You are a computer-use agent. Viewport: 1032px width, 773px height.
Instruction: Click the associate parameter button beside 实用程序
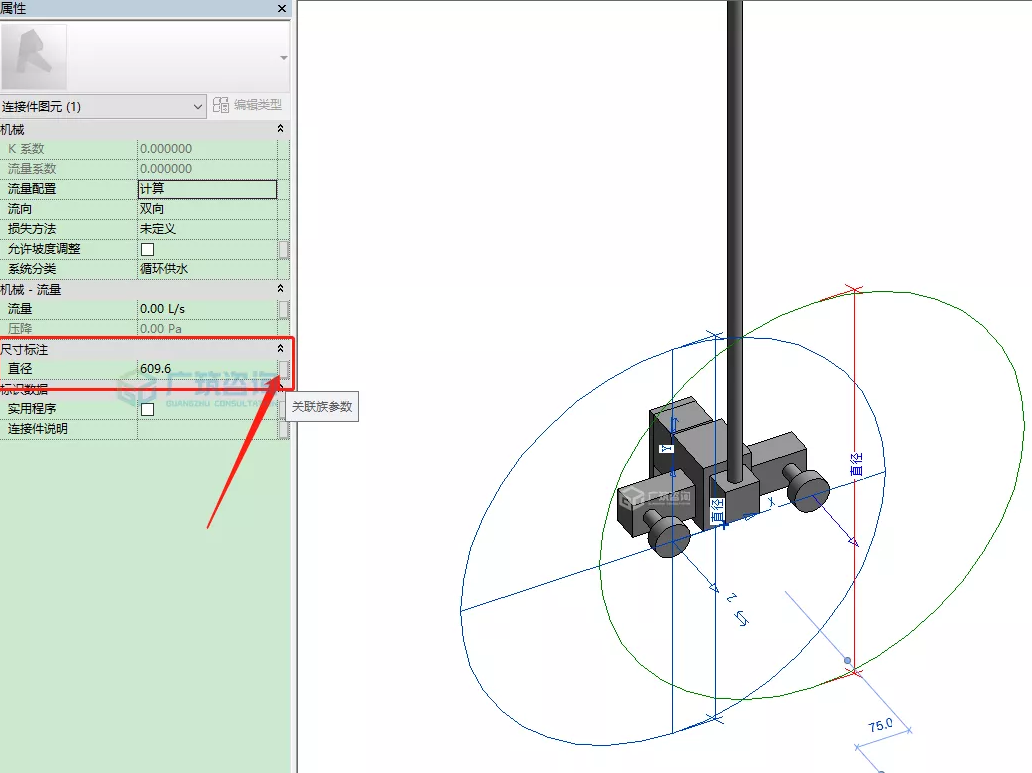[x=285, y=408]
